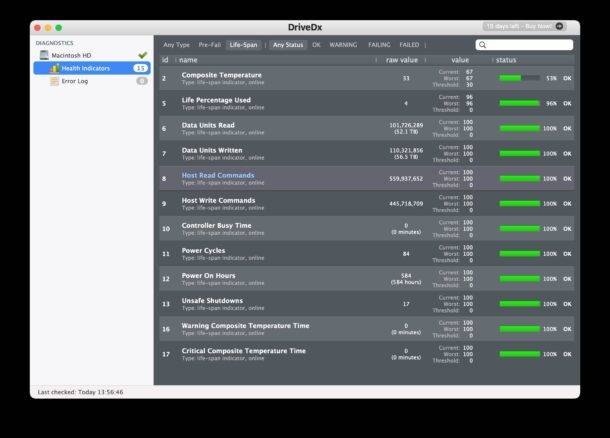This screenshot has width=610, height=438.
Task: Click raw value 559,937,652
Action: [406, 179]
